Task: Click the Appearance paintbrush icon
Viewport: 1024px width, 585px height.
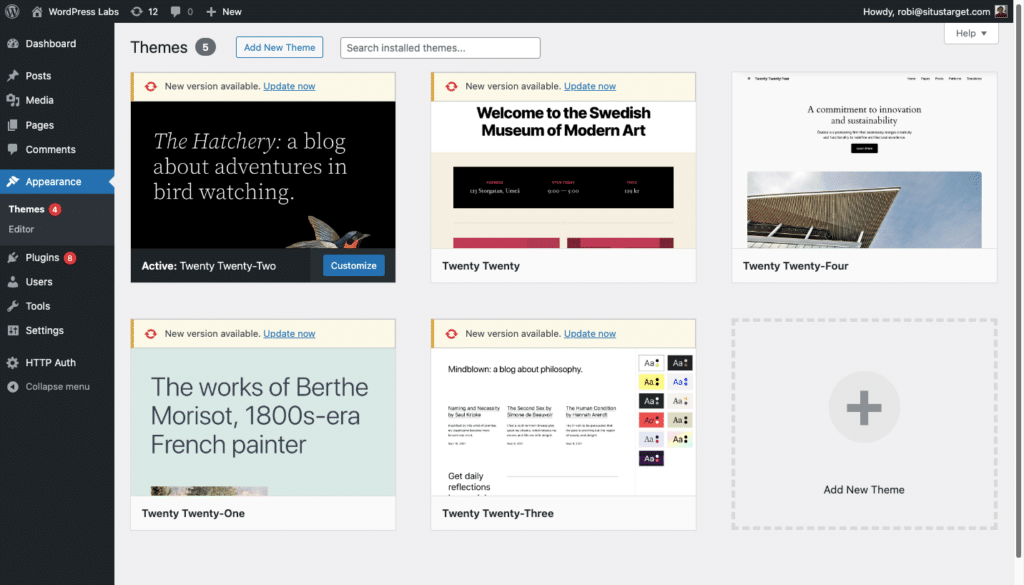Action: tap(12, 182)
